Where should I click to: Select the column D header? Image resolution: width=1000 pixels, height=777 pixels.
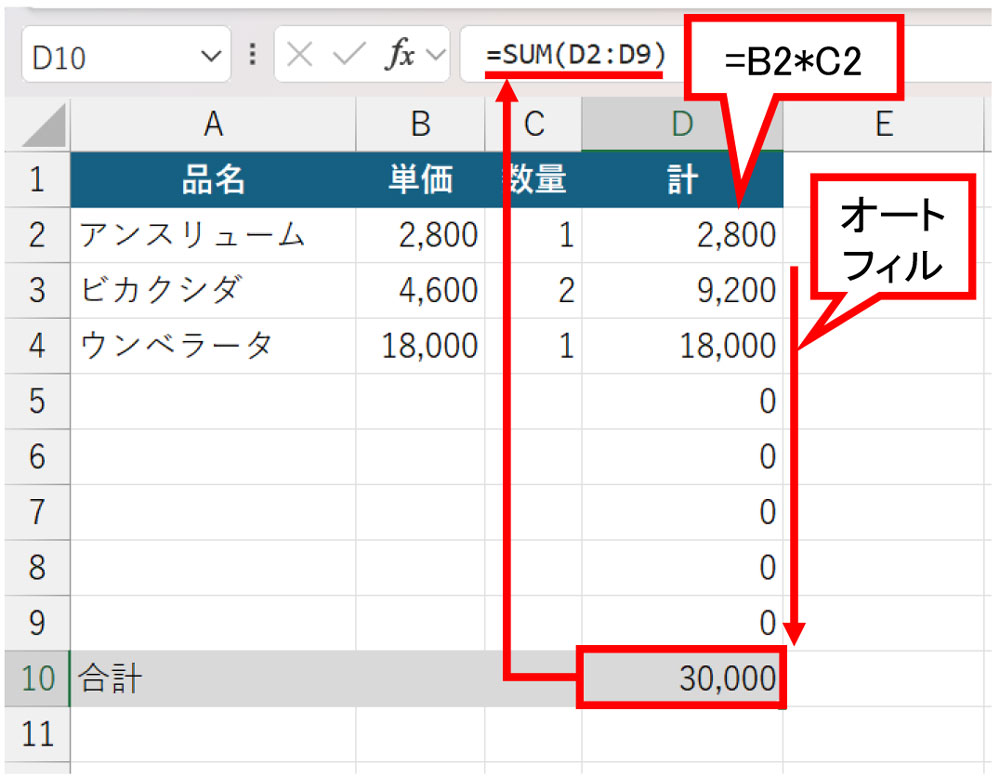click(x=682, y=124)
